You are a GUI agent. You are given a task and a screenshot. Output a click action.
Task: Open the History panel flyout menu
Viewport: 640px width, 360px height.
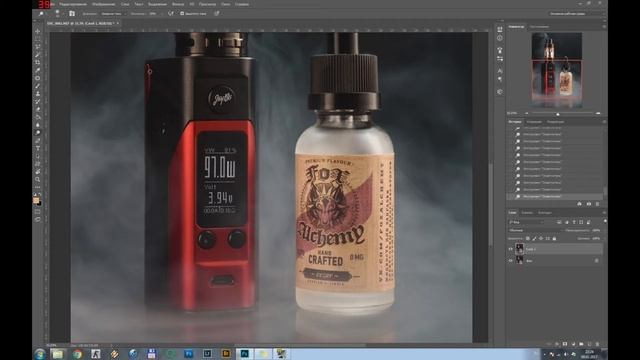point(604,122)
